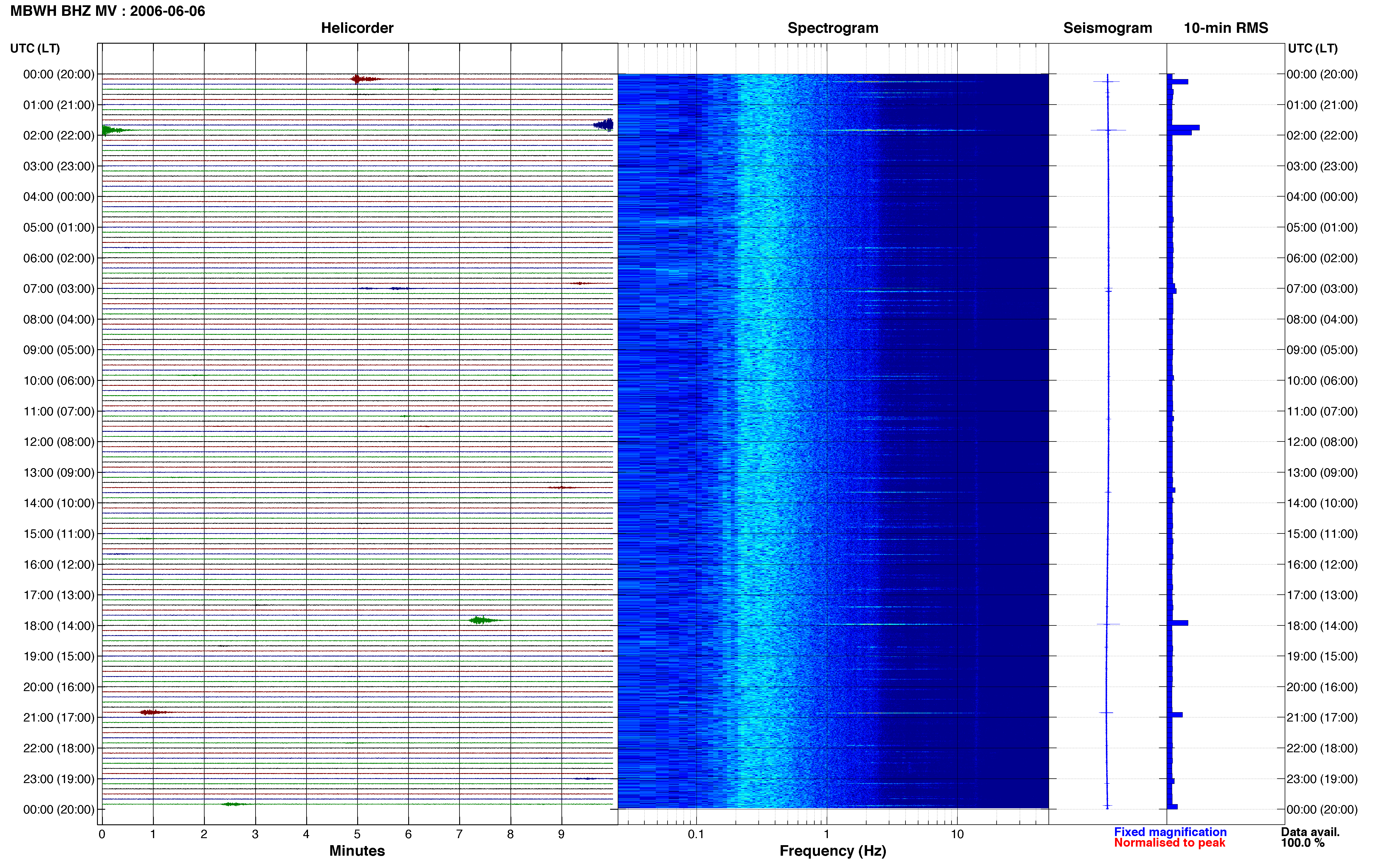Click the 'Frequency (Hz)' axis label

click(833, 851)
